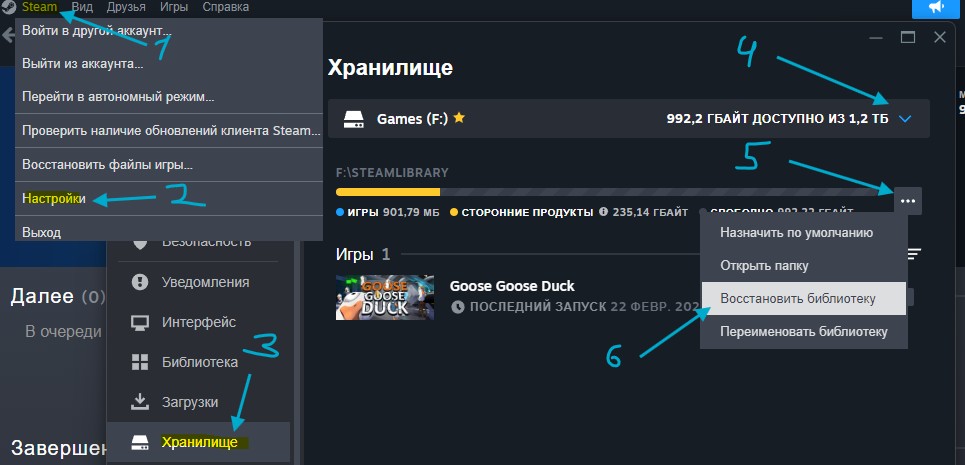Image resolution: width=965 pixels, height=465 pixels.
Task: Click the Игры 1 section header
Action: [363, 254]
